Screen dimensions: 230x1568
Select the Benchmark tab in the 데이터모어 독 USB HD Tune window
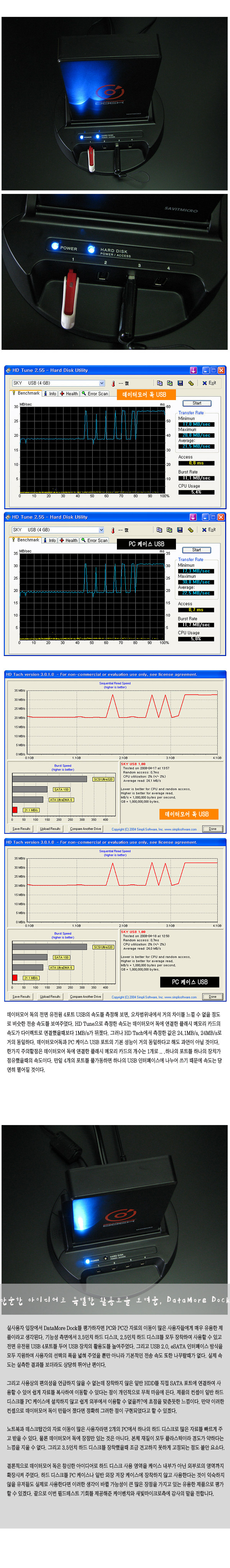coord(26,393)
